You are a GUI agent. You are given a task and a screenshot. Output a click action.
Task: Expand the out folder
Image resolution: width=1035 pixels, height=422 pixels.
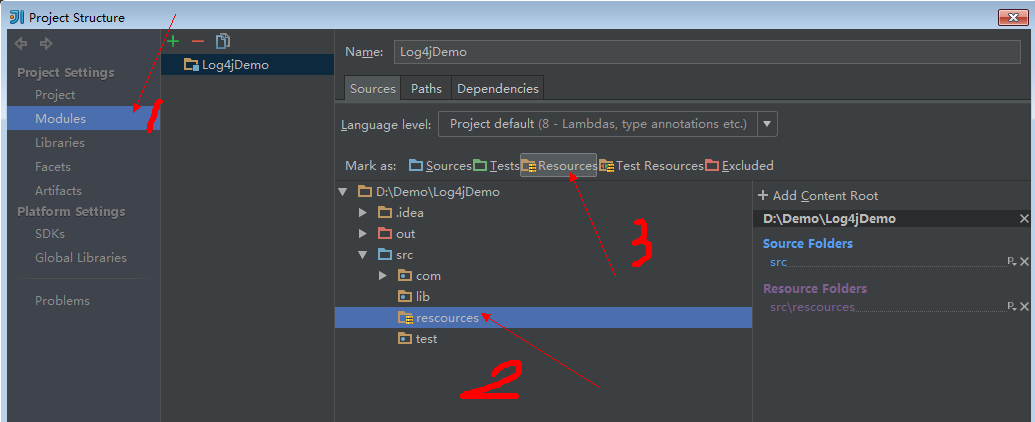(362, 234)
